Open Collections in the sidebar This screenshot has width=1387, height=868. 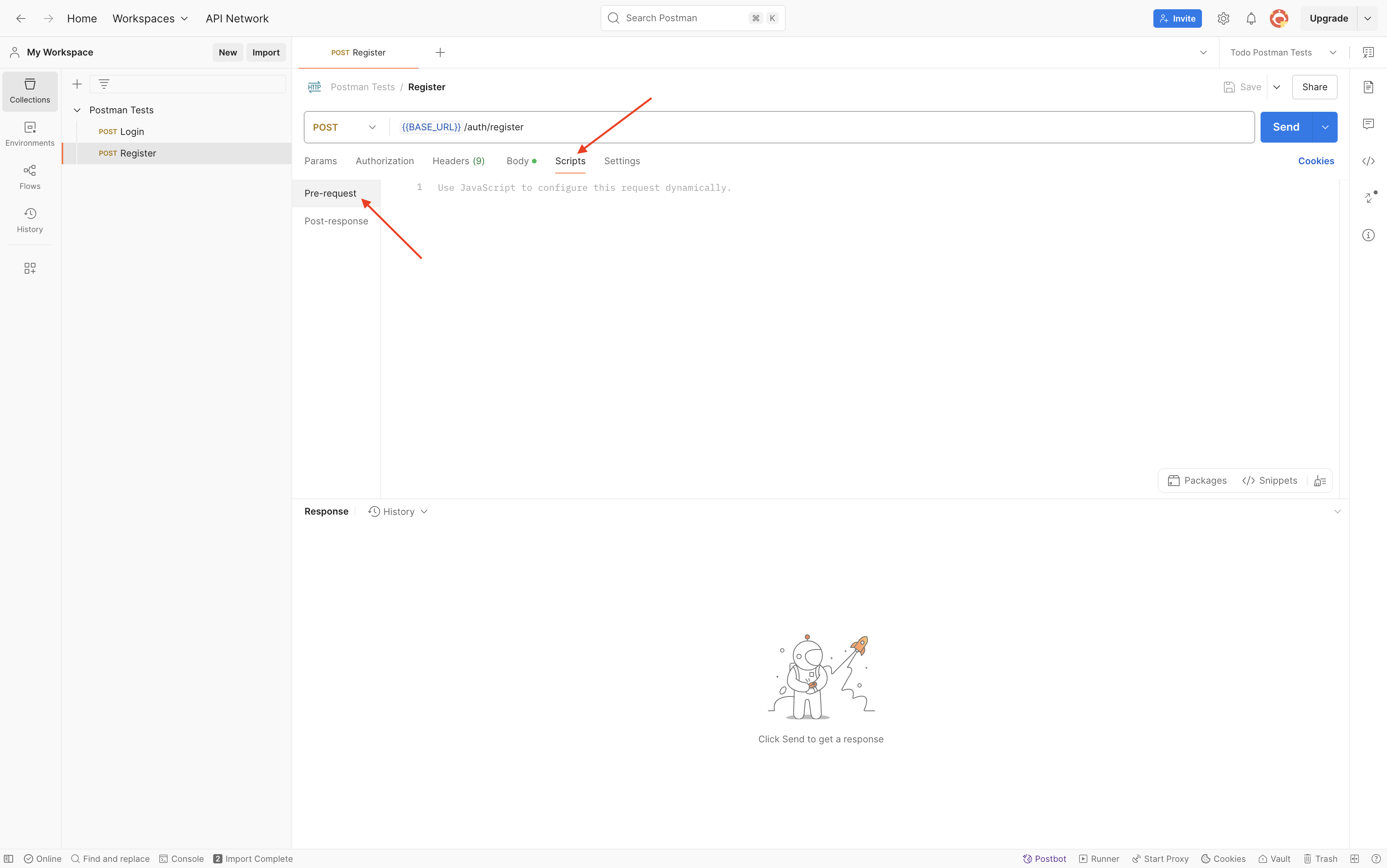[30, 91]
